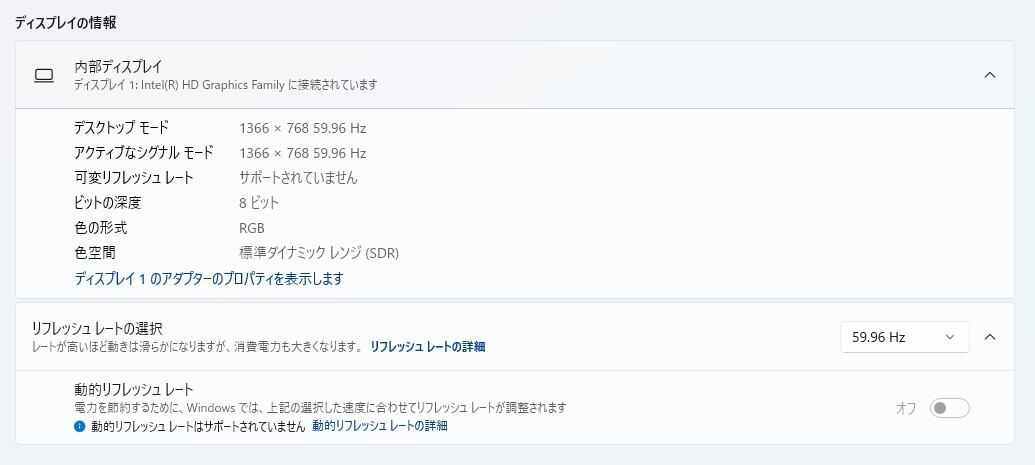The image size is (1035, 465).
Task: Click the 標準ダイナミック レンジ (SDR) value
Action: coord(319,253)
